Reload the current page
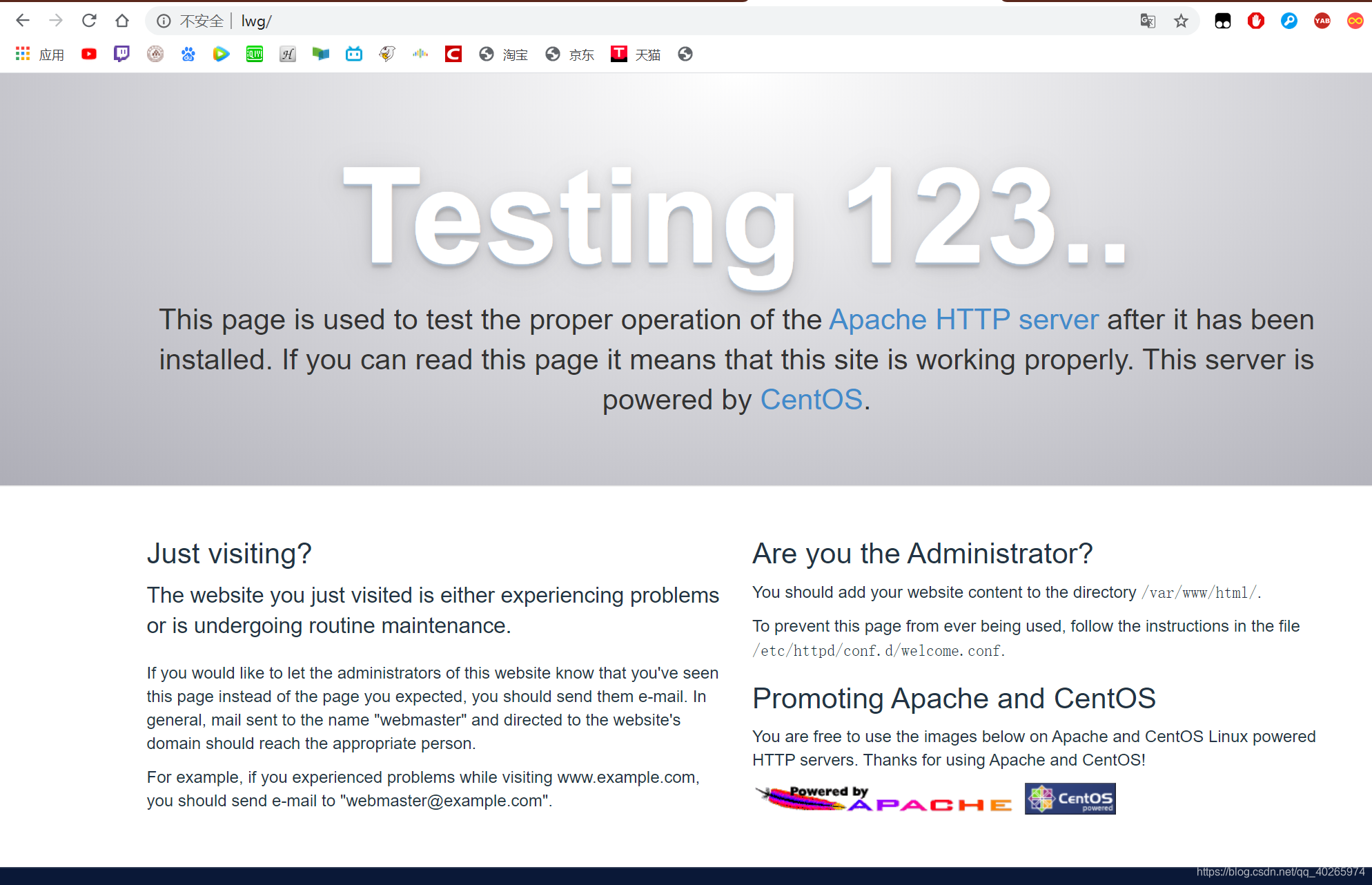The image size is (1372, 885). (x=89, y=21)
